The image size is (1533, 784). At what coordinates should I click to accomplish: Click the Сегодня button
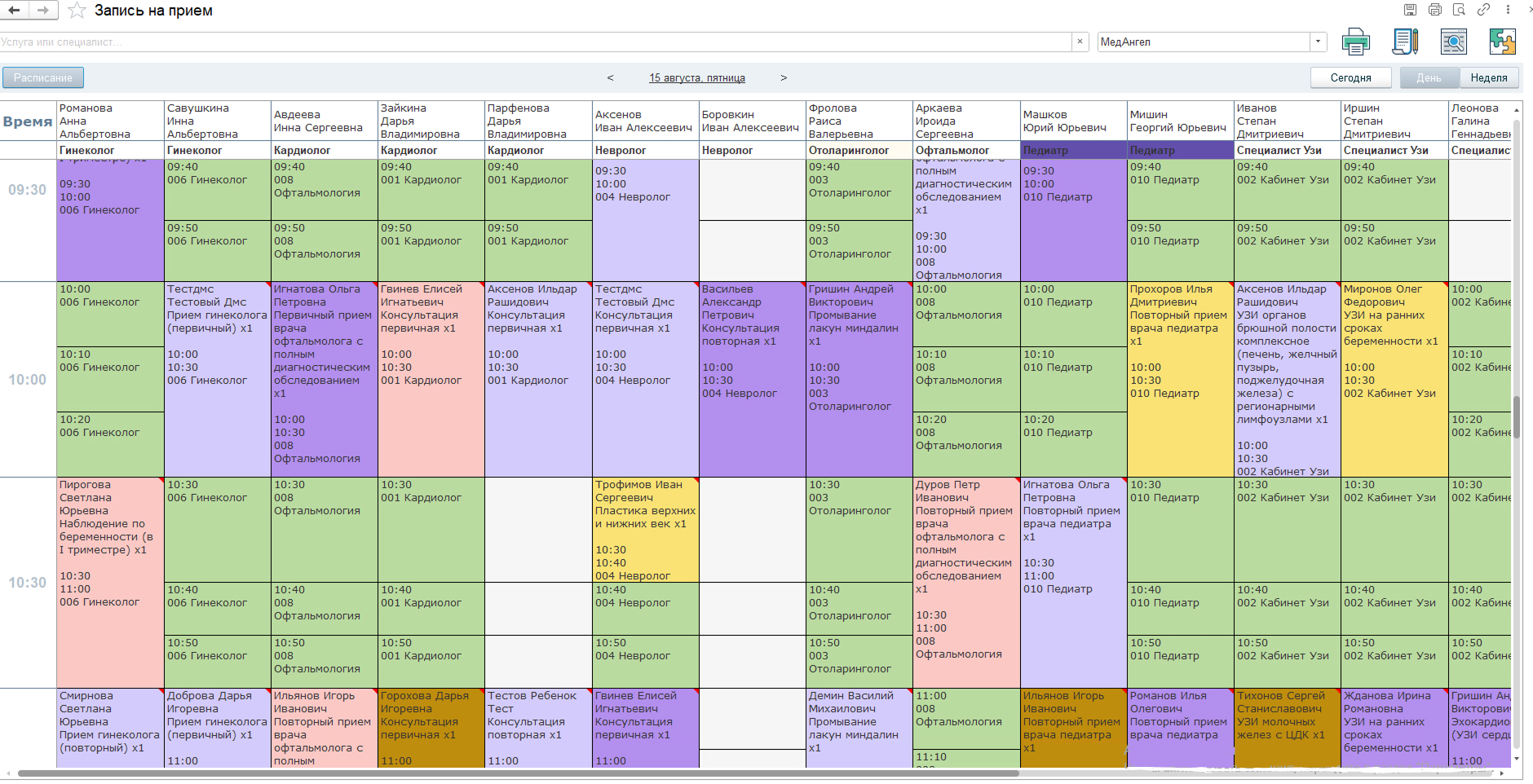coord(1350,77)
